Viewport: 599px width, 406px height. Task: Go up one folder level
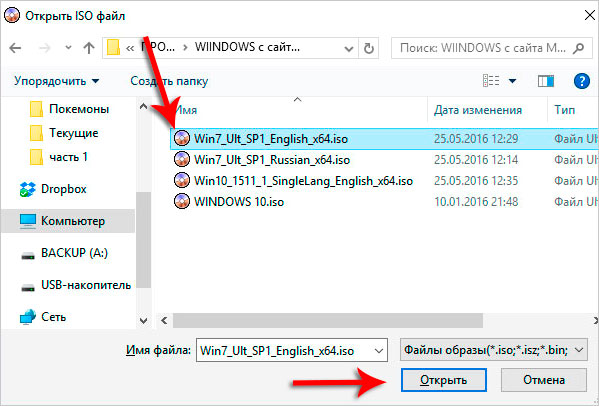[x=89, y=48]
